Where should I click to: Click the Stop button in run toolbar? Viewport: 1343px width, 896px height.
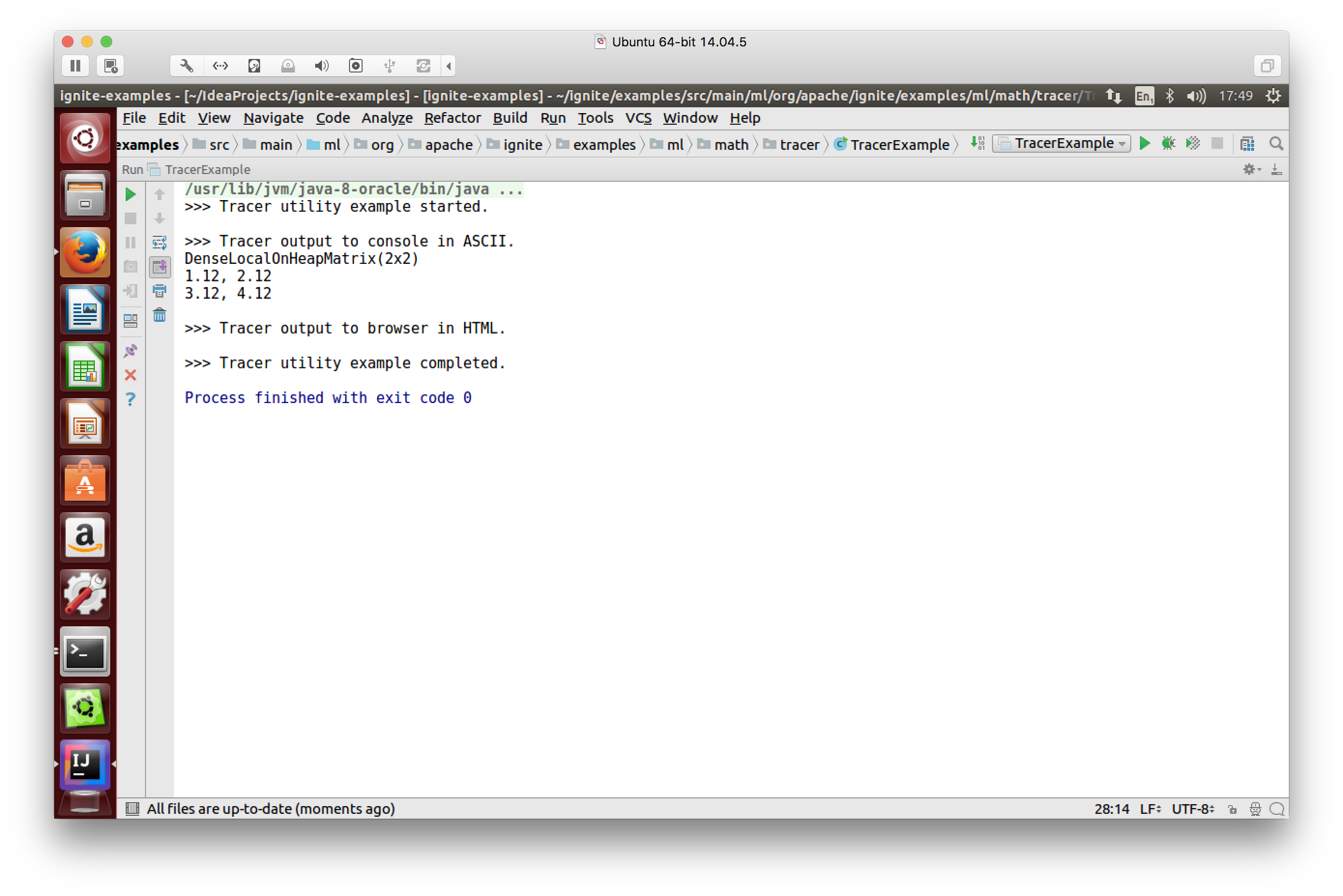[131, 218]
